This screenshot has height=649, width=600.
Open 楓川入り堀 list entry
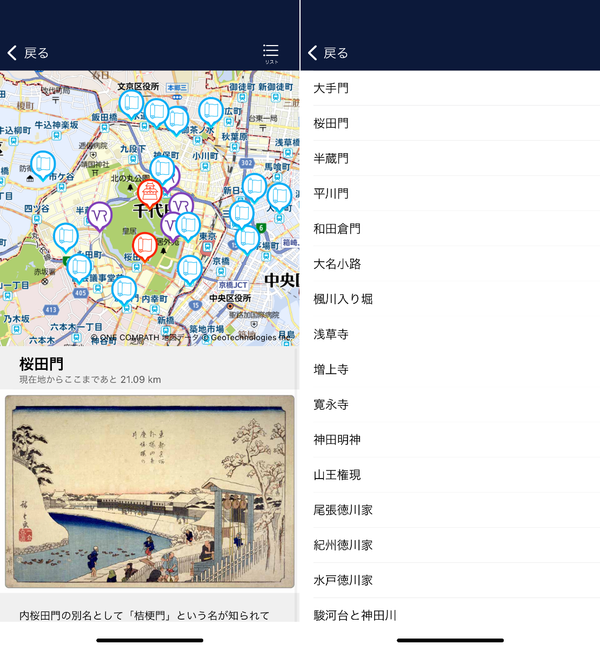point(450,299)
